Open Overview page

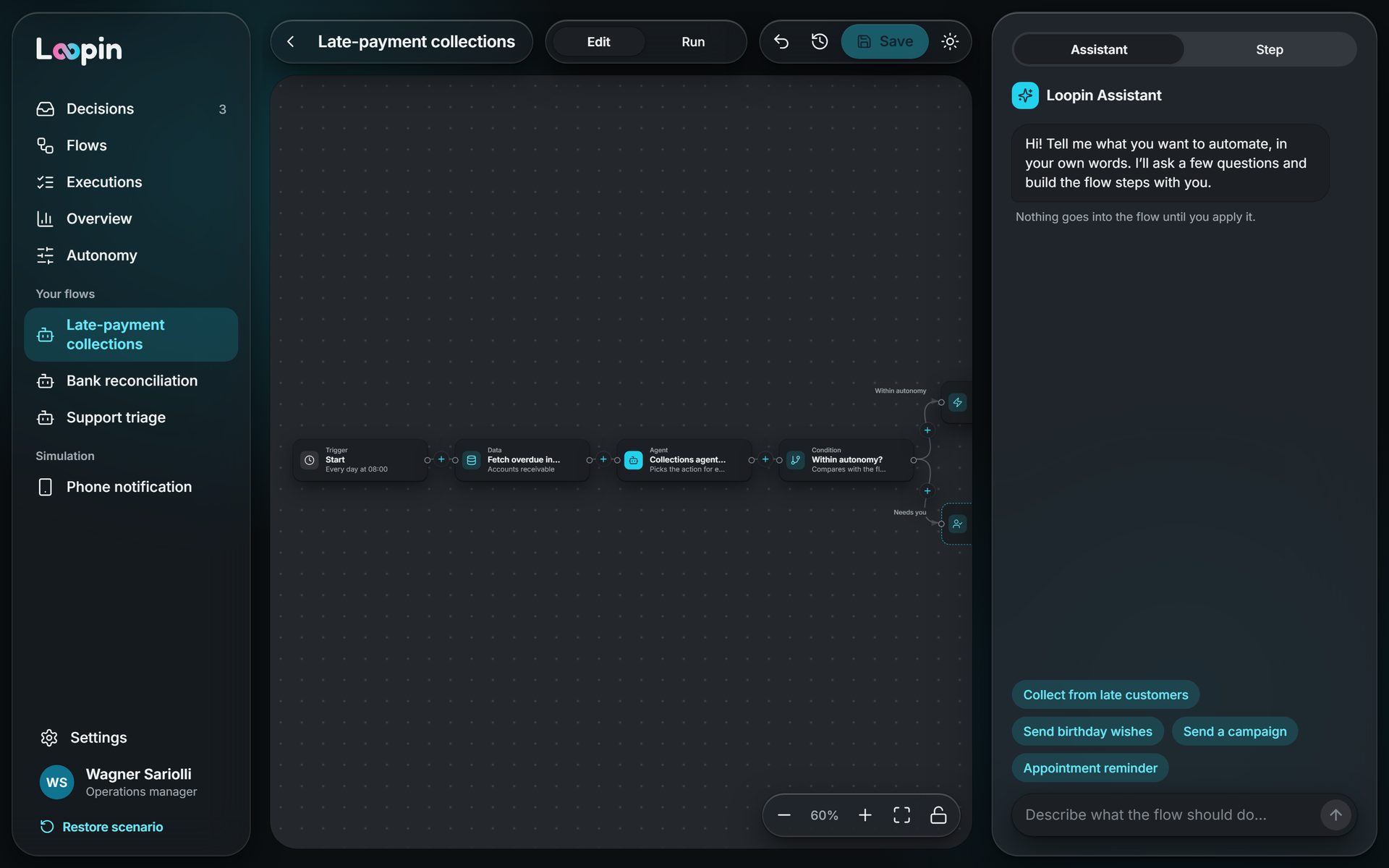pyautogui.click(x=131, y=218)
